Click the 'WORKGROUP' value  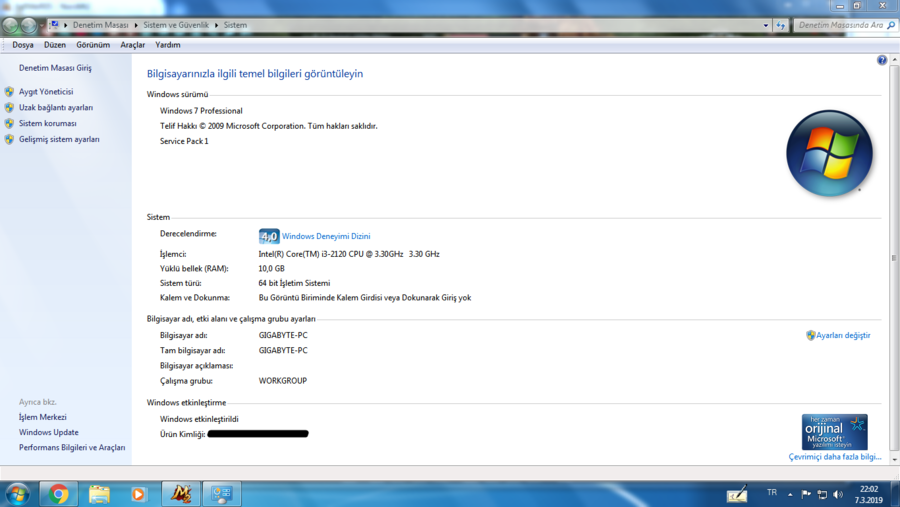pyautogui.click(x=282, y=381)
